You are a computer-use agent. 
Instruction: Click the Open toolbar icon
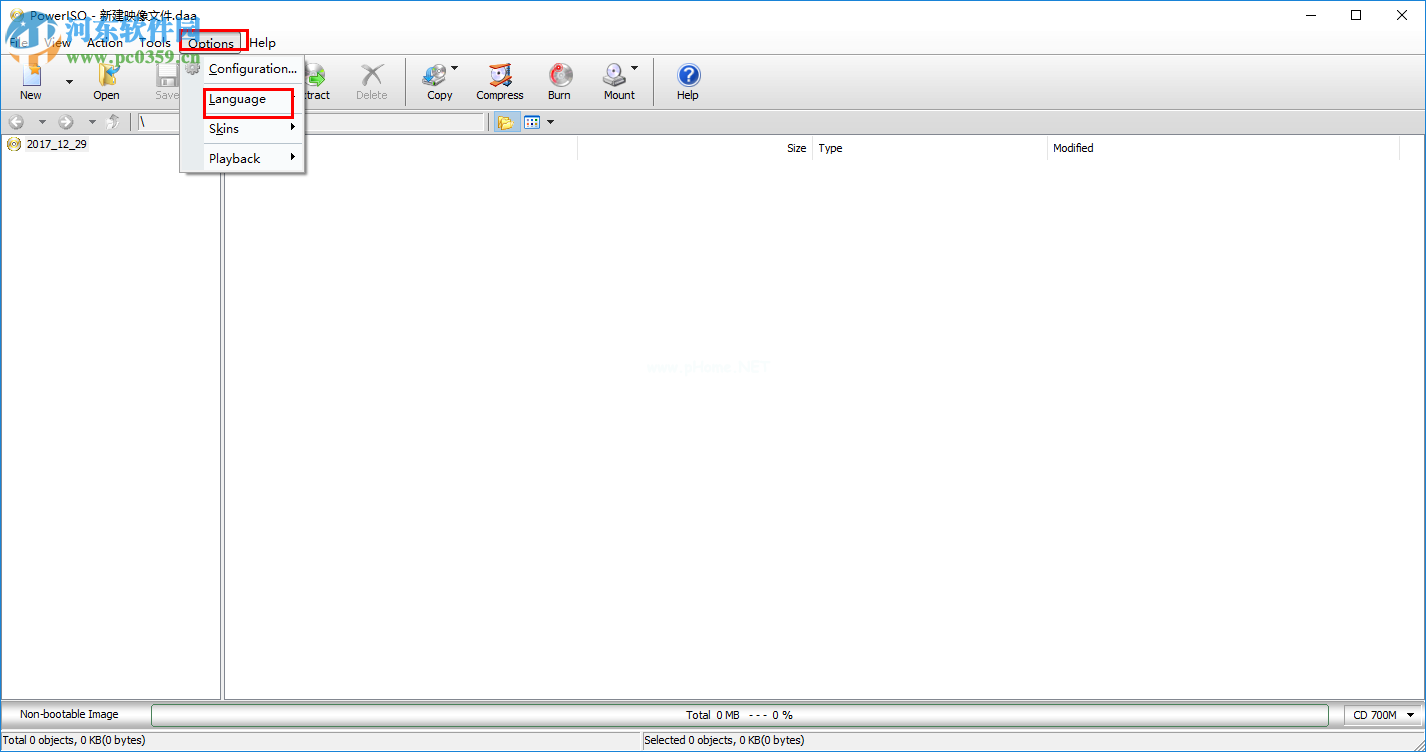(x=107, y=75)
